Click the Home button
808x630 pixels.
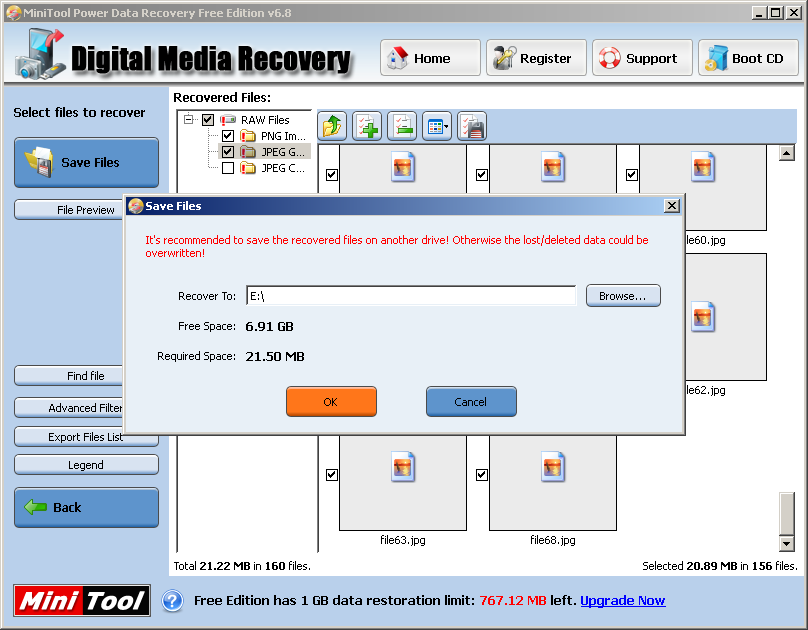pyautogui.click(x=430, y=58)
